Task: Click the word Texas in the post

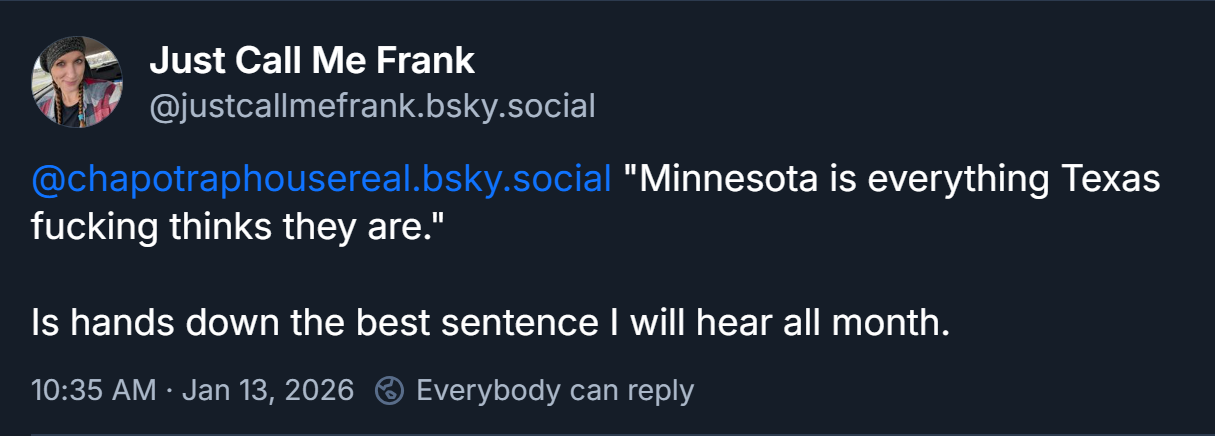Action: tap(1109, 180)
